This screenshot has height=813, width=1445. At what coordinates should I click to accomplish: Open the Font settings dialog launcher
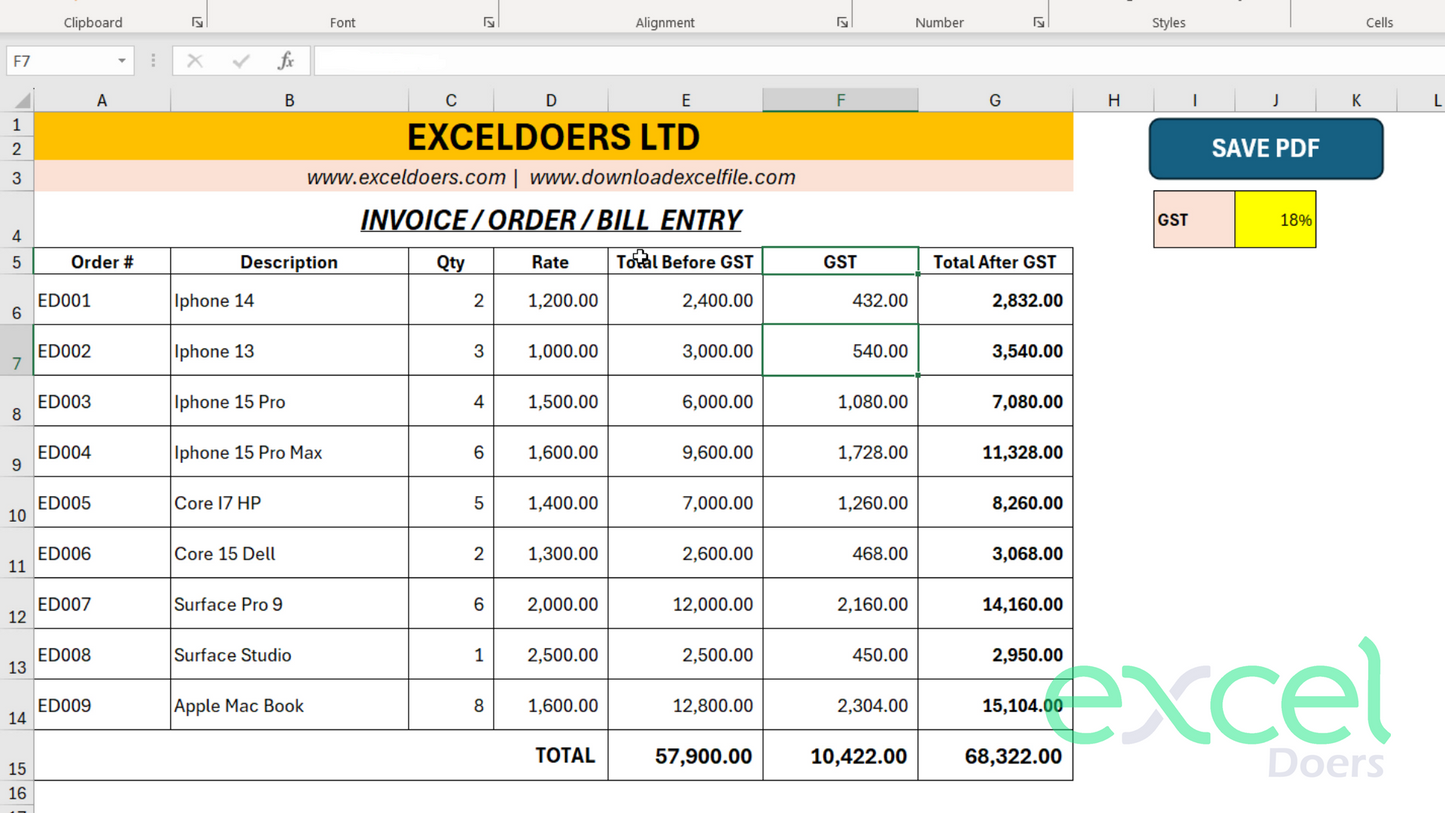(x=489, y=22)
